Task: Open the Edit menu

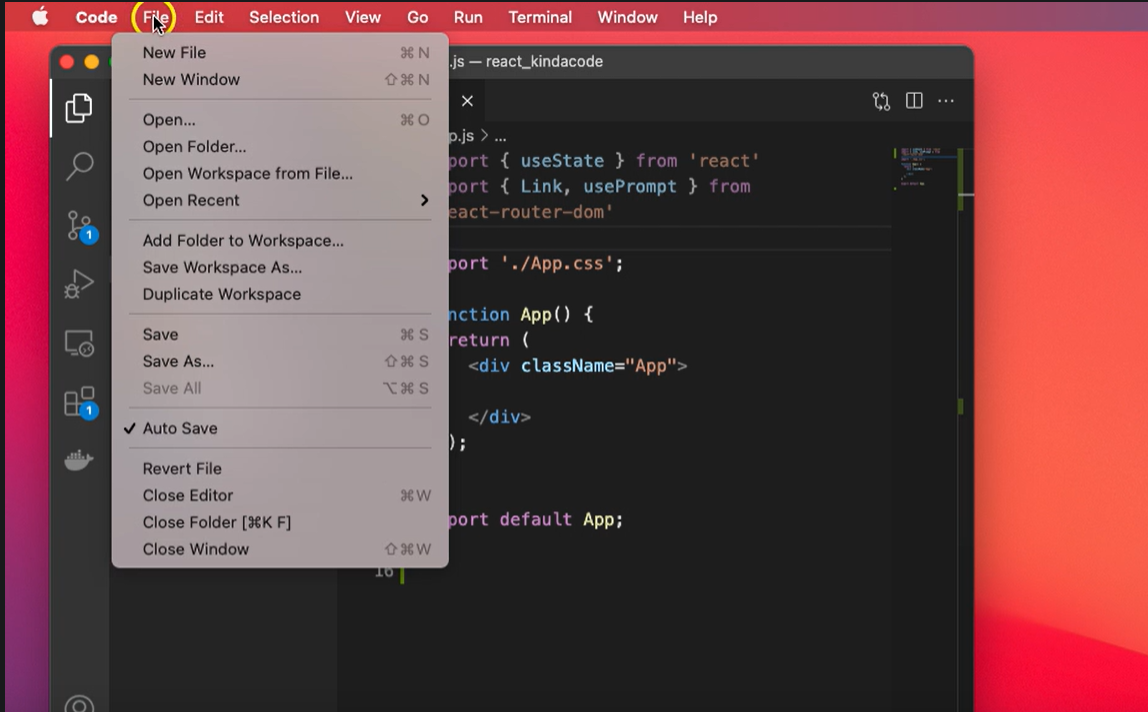Action: point(209,17)
